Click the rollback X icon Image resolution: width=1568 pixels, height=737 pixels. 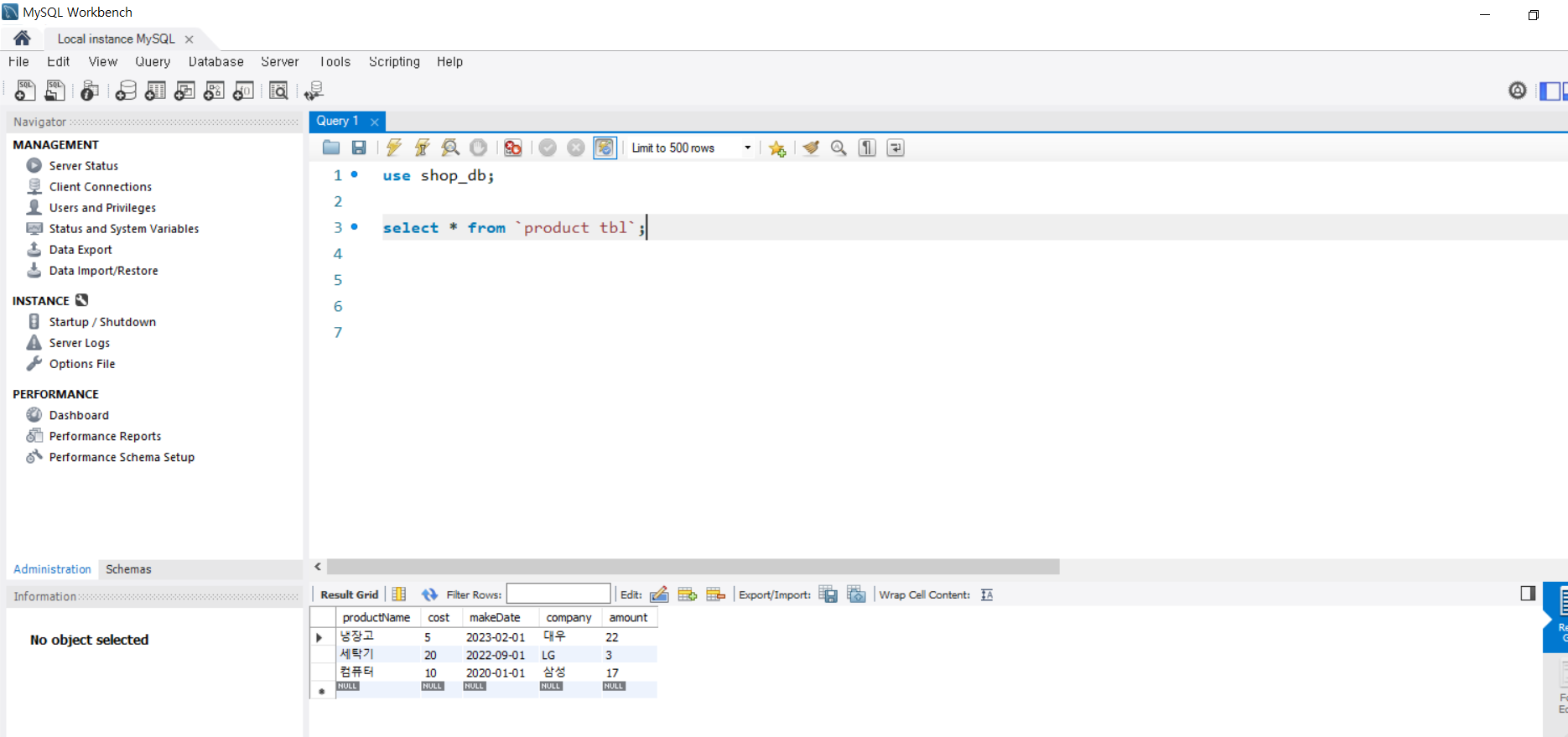pos(576,148)
